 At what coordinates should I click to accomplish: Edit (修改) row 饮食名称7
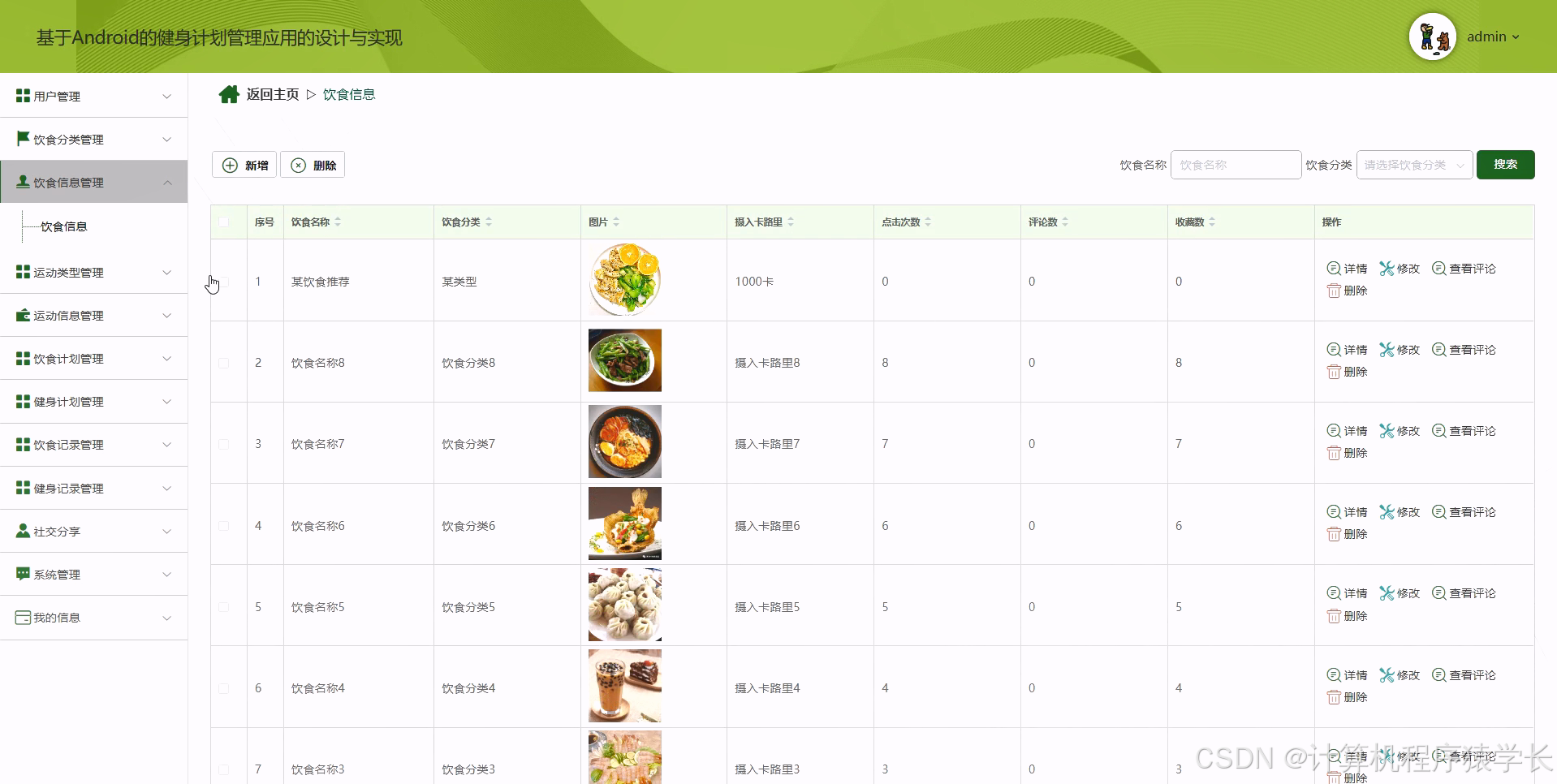tap(1400, 431)
